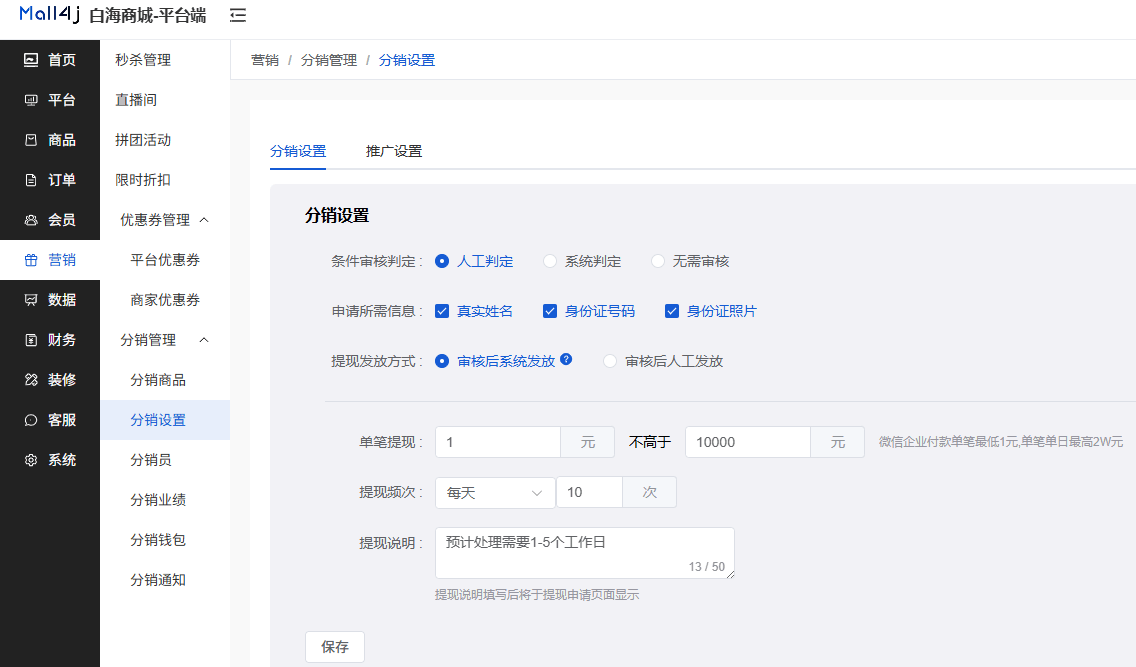Open 直播间 menu item

tap(164, 100)
